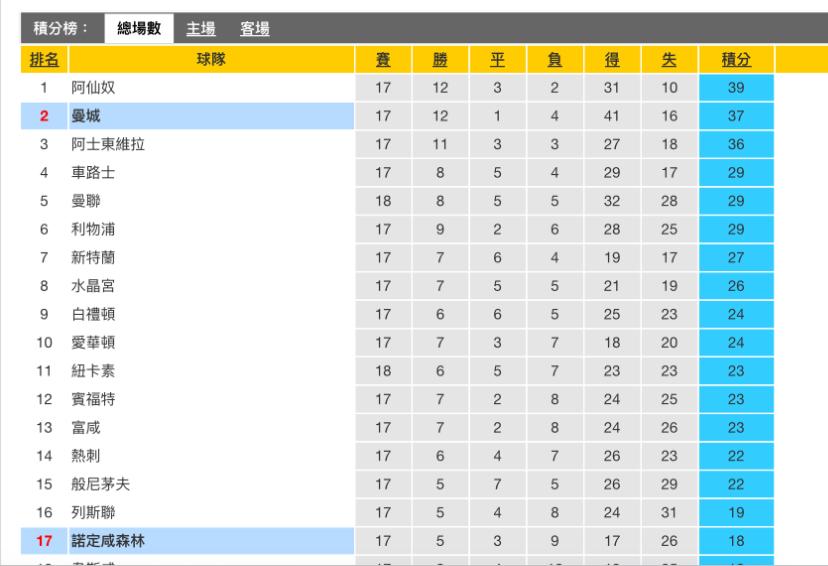The width and height of the screenshot is (828, 566).
Task: Click the 車路士 team name
Action: (93, 173)
